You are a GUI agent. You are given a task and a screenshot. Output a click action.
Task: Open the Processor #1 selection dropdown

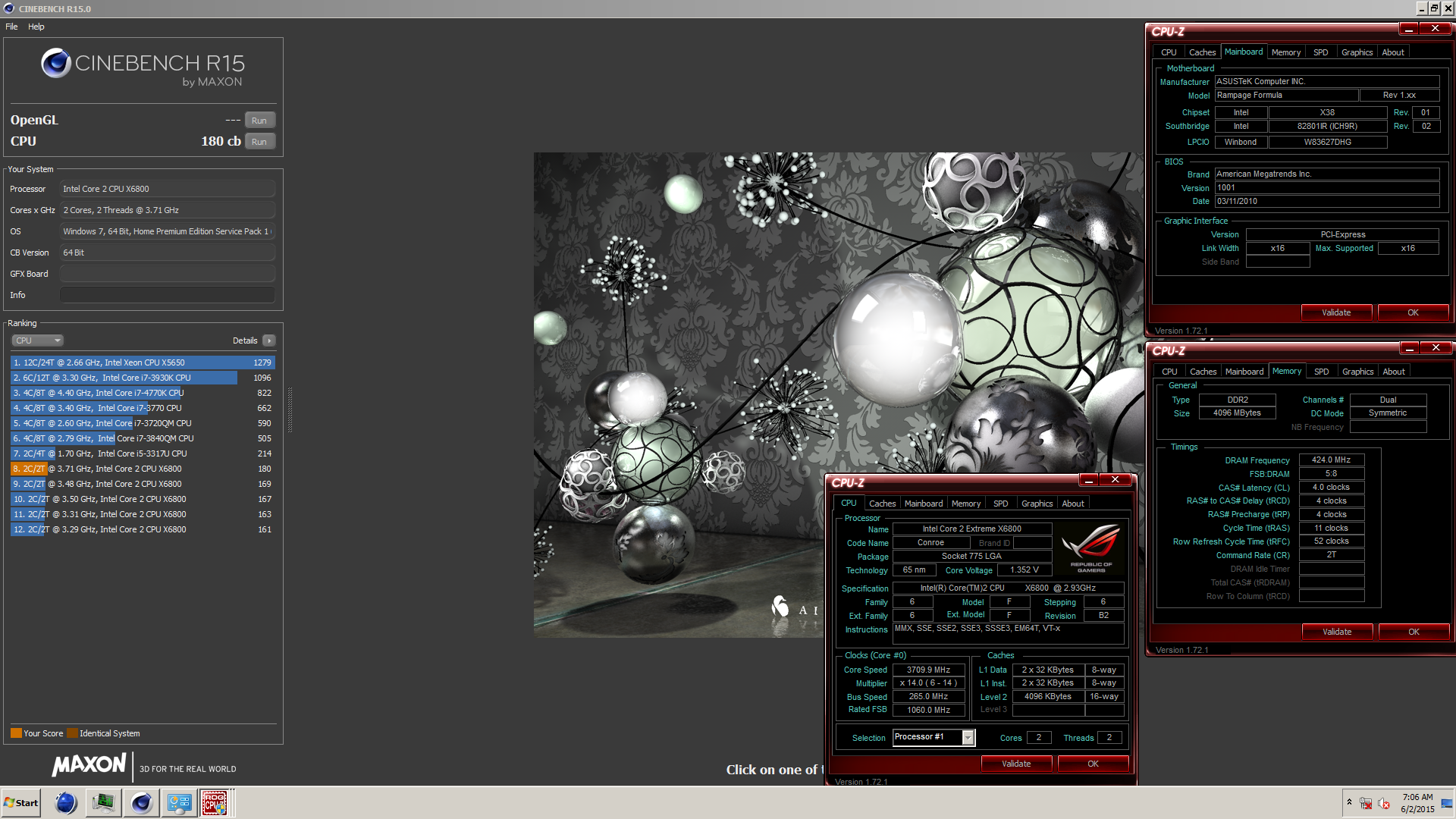pyautogui.click(x=968, y=737)
